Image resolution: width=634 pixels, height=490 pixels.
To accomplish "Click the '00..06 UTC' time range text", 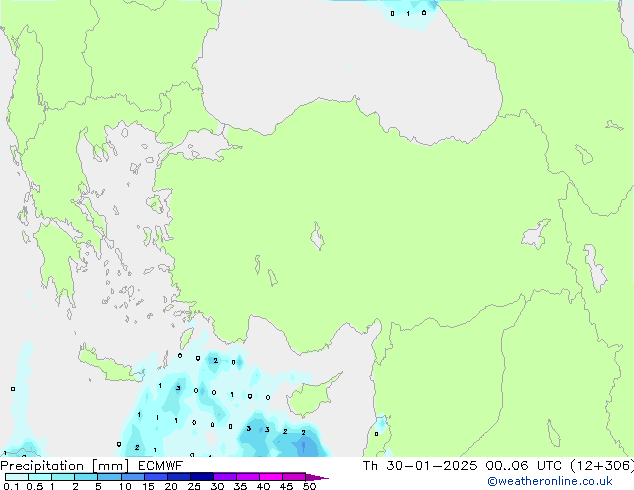I will [x=524, y=466].
